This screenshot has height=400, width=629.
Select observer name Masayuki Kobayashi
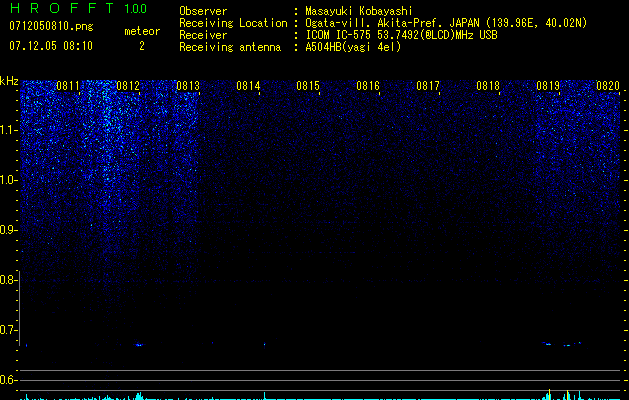click(359, 11)
